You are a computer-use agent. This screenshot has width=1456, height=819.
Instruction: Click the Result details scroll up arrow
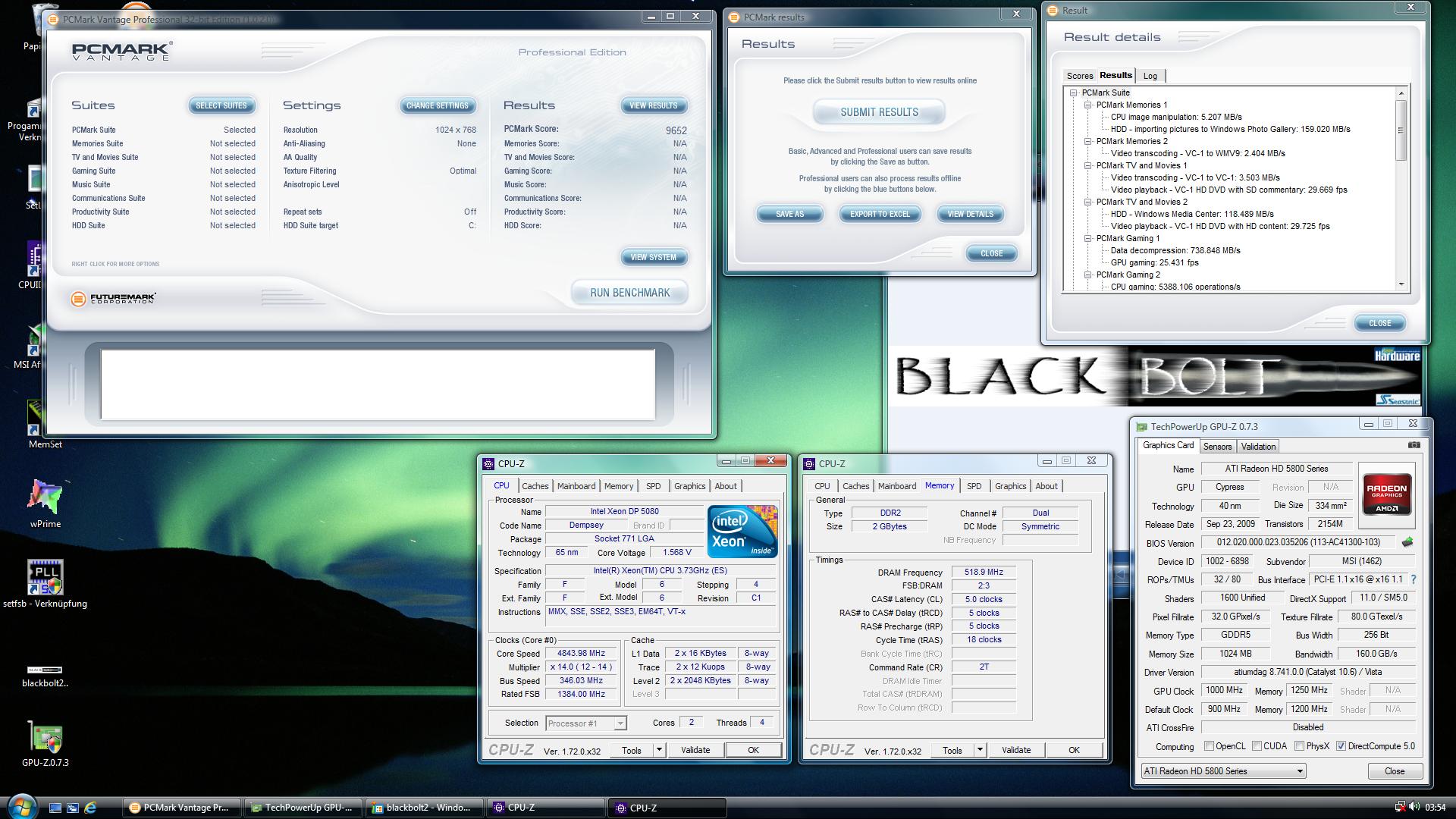[1401, 93]
